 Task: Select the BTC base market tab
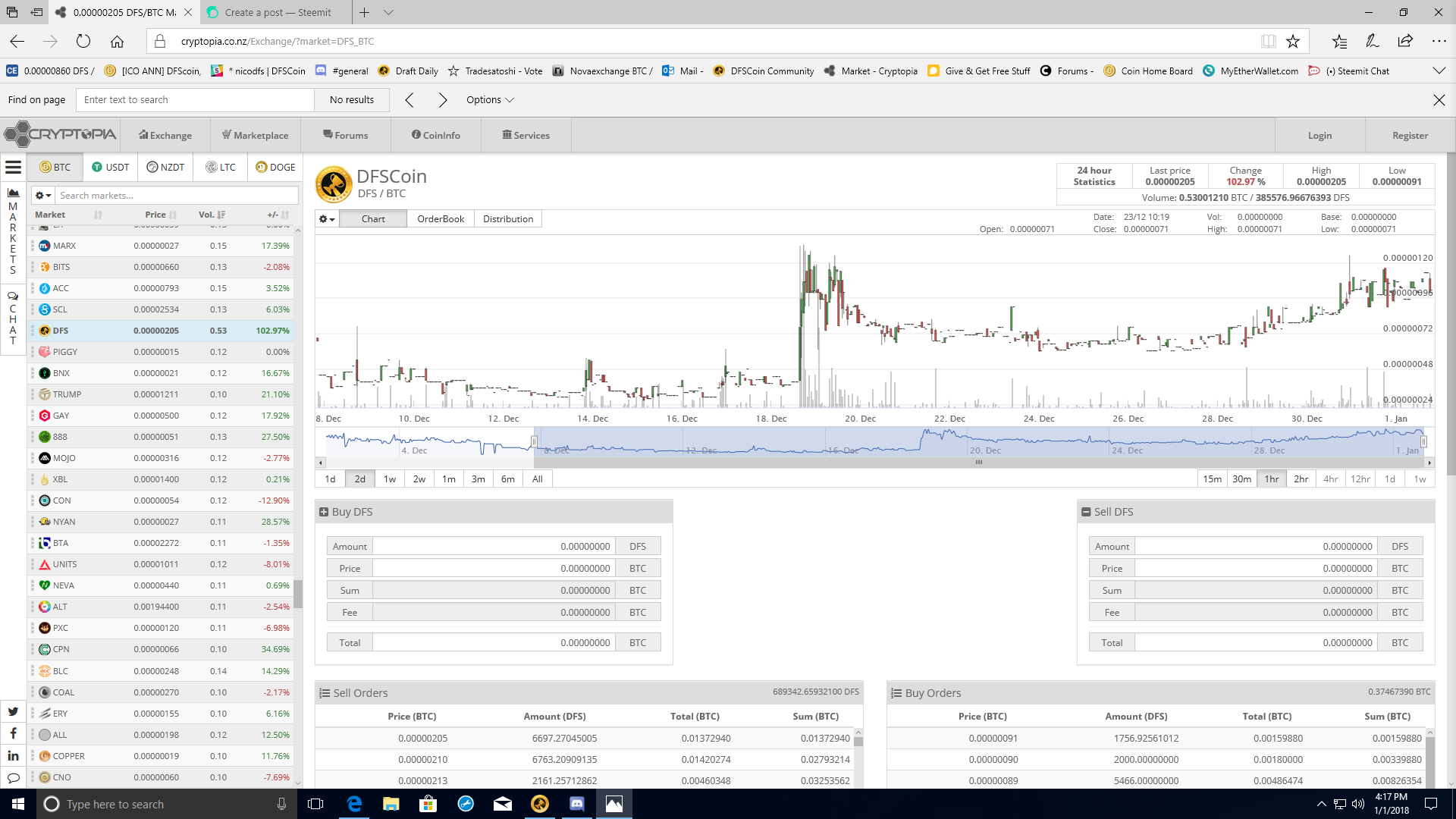click(55, 167)
